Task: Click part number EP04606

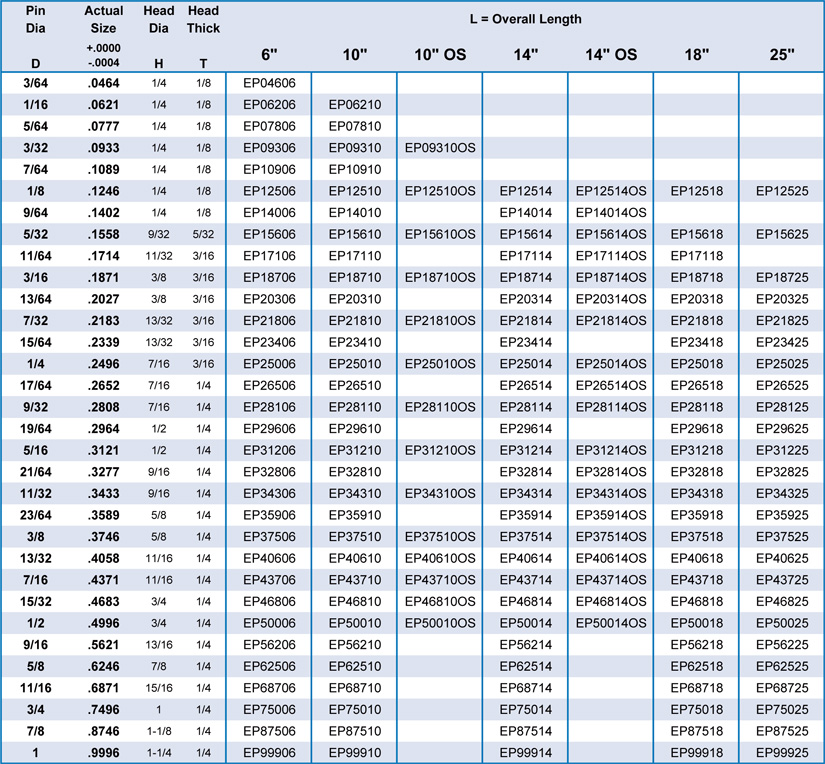Action: point(269,83)
